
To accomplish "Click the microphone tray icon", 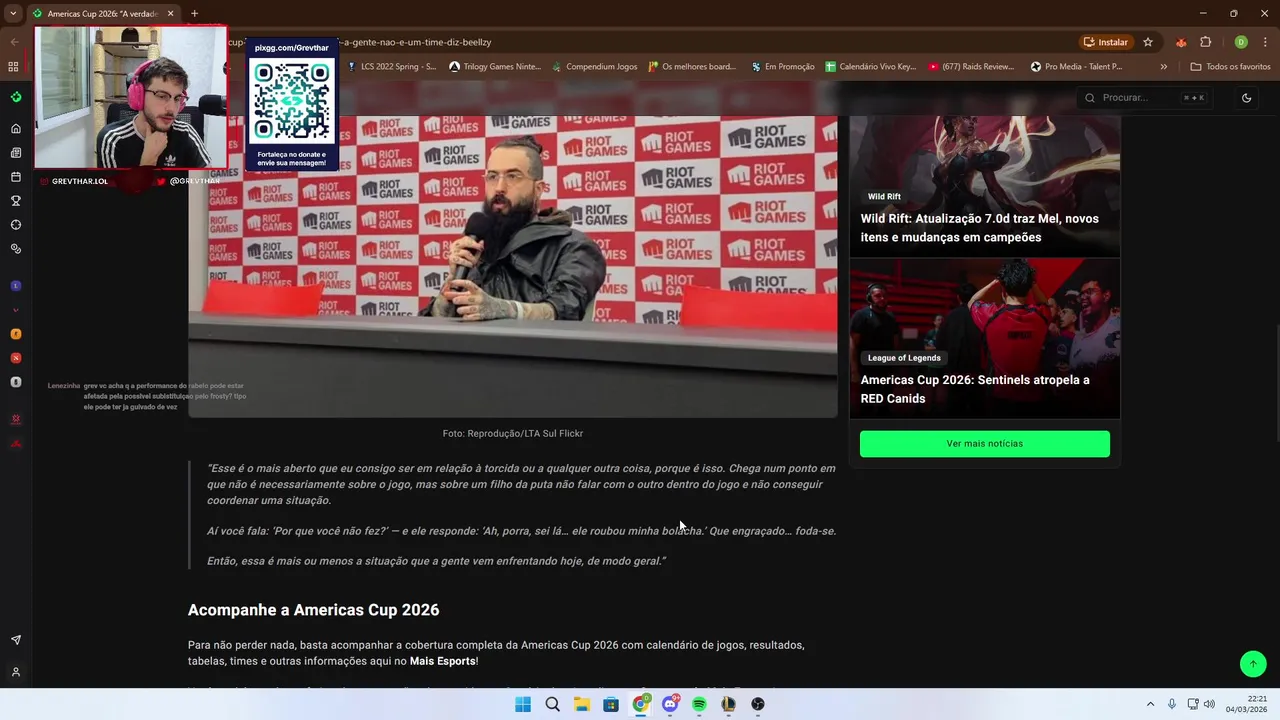I will click(x=1172, y=704).
